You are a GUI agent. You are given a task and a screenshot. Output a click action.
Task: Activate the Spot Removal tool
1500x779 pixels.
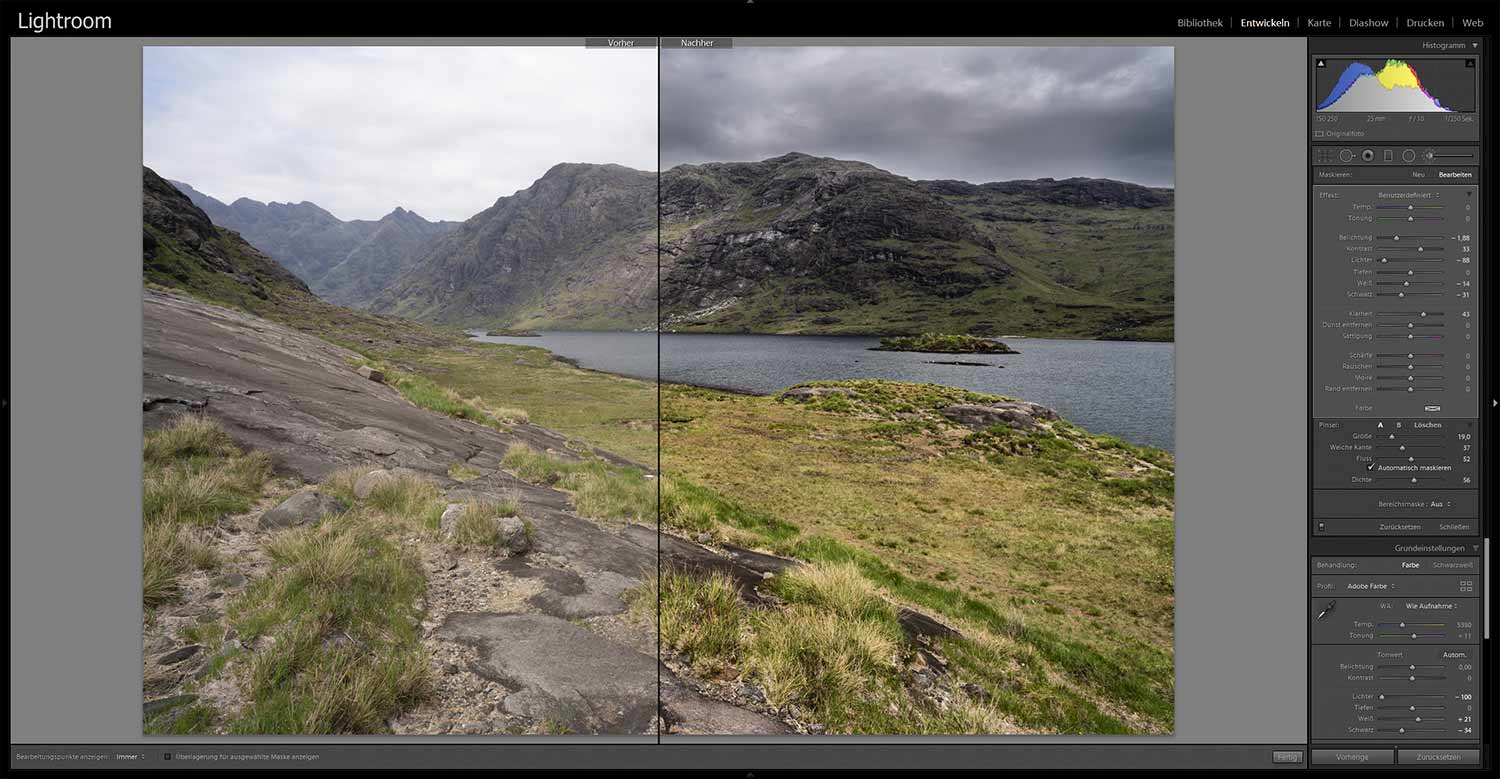[1347, 156]
